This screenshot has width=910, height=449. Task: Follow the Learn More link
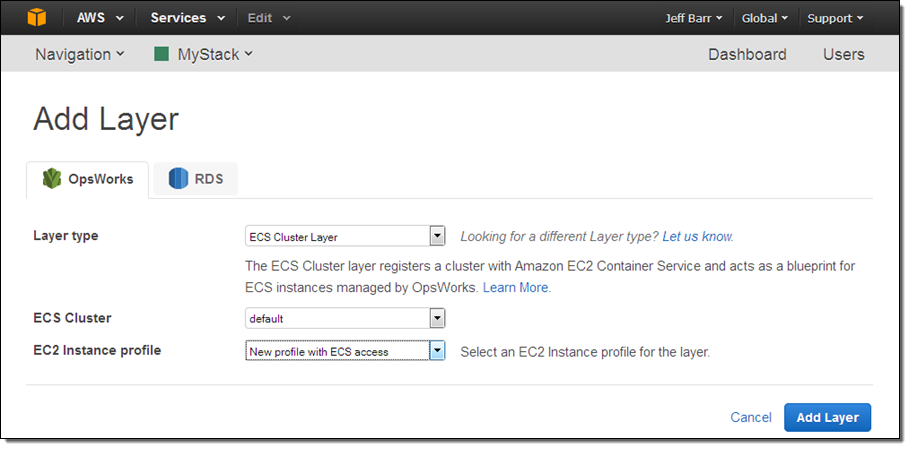(516, 287)
